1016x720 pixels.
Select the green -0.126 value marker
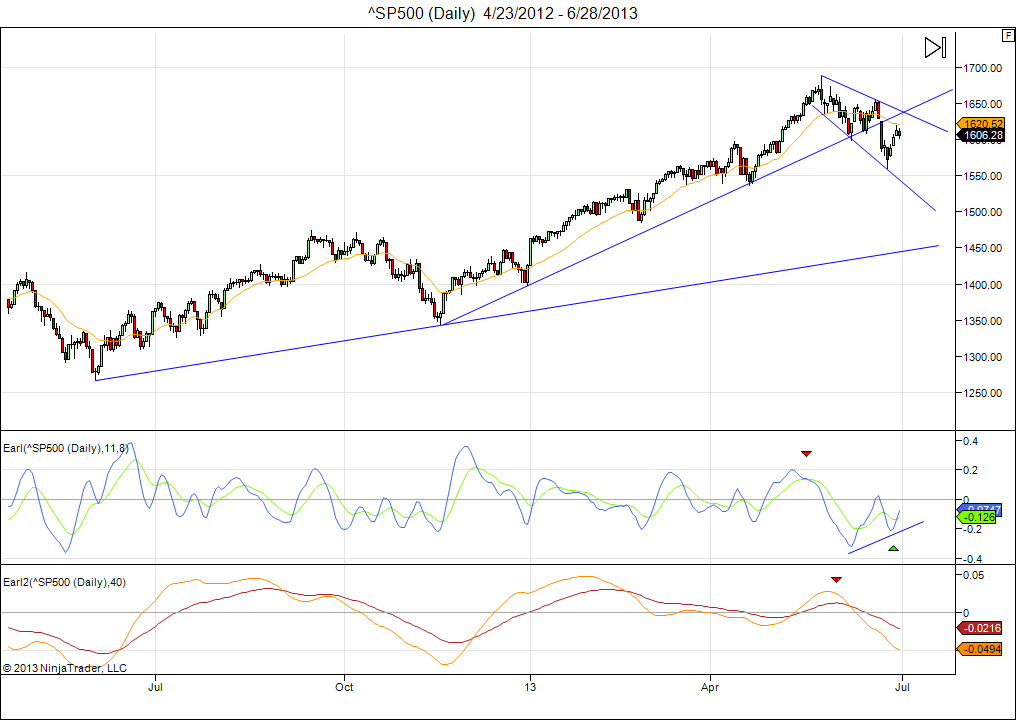point(981,518)
